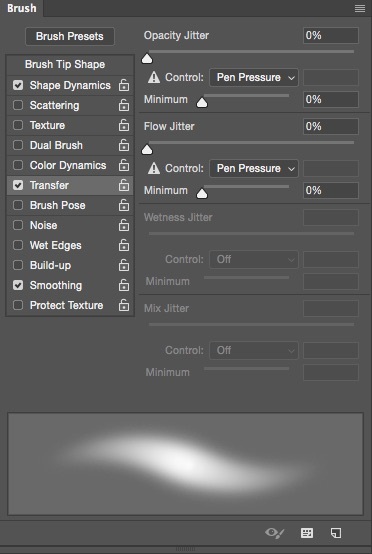Create a new brush using the page icon

point(336,533)
